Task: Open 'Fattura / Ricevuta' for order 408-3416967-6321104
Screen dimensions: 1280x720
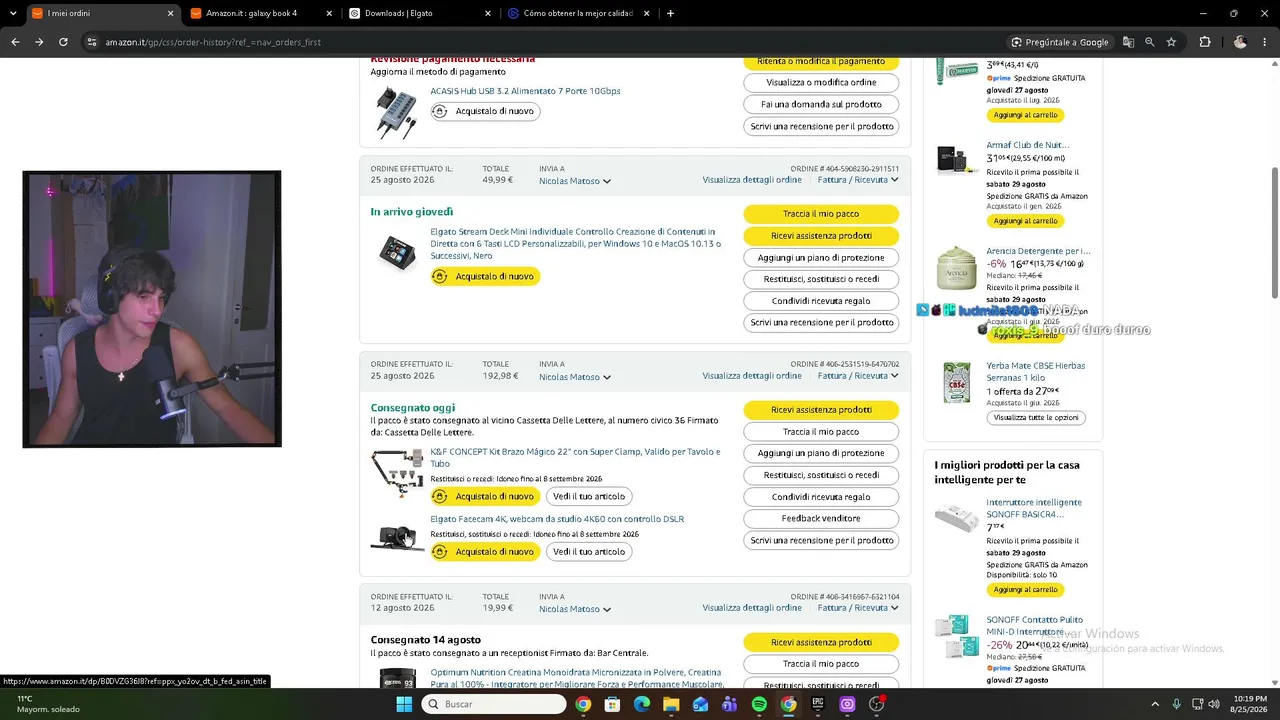Action: [x=858, y=608]
